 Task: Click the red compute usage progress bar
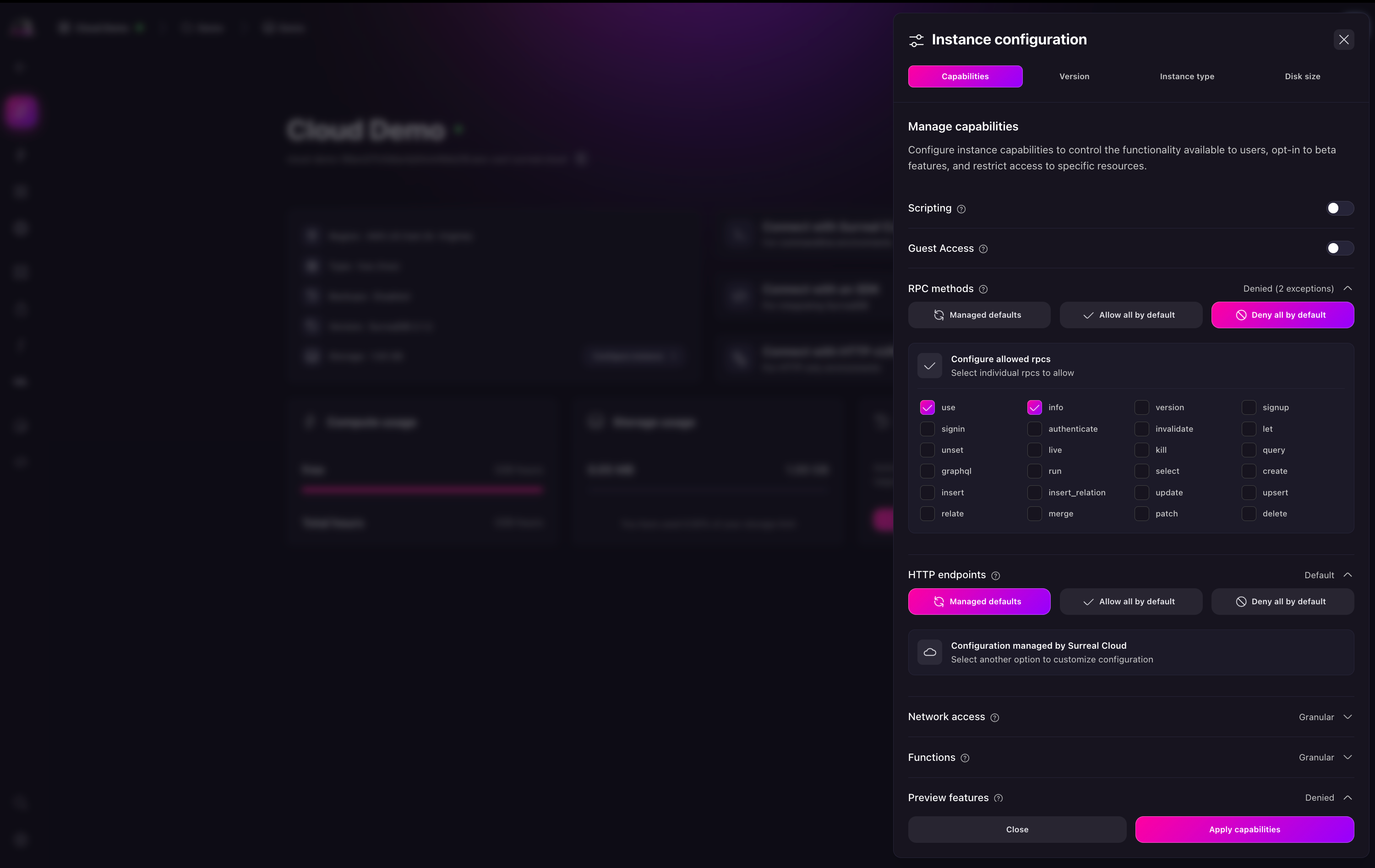(423, 490)
